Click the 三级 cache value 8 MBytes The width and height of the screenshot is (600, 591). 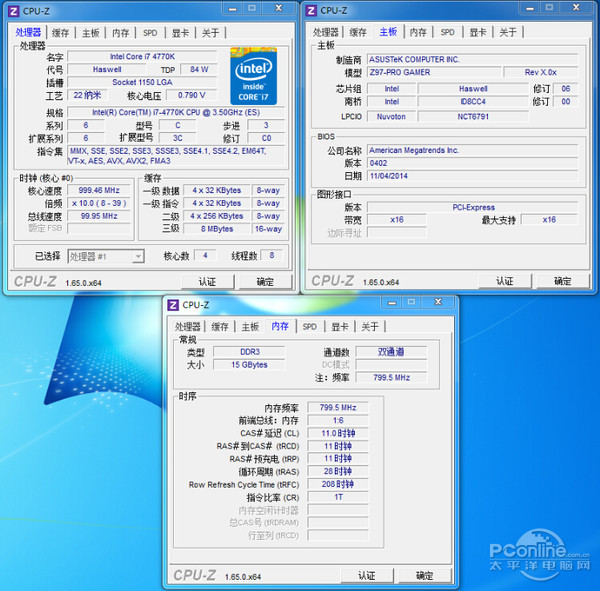click(x=217, y=229)
